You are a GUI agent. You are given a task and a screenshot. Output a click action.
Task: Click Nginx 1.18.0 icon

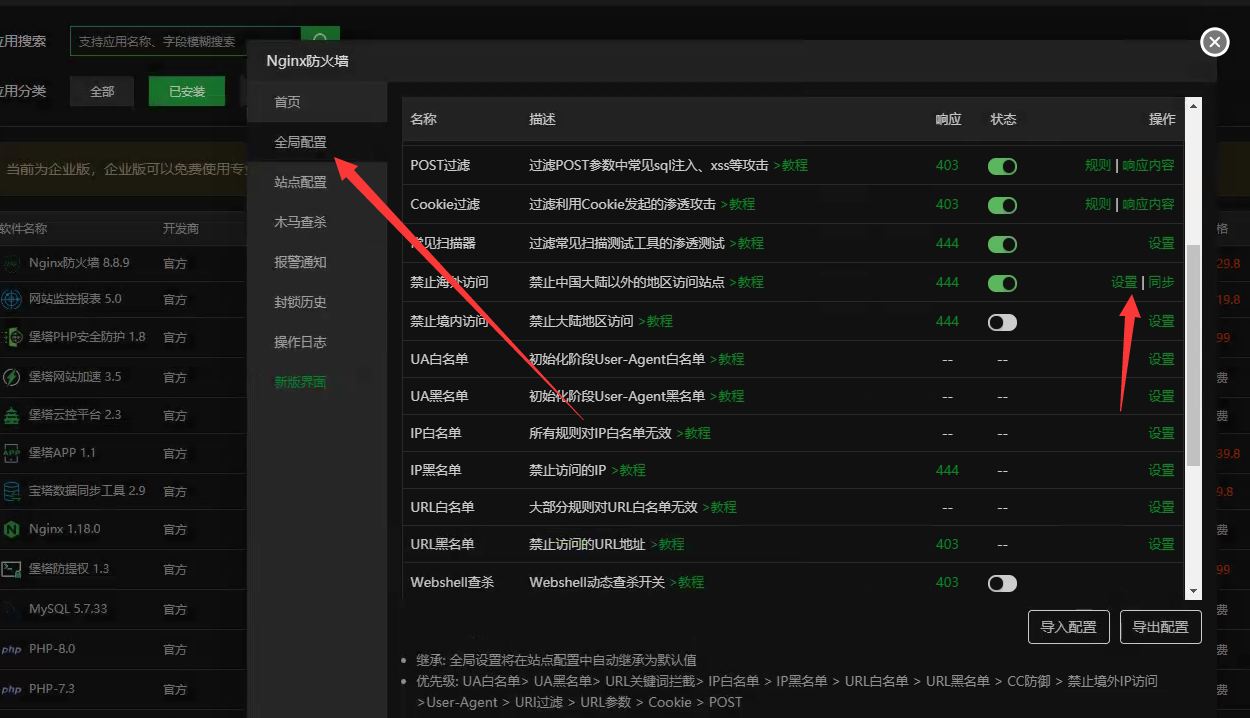coord(11,529)
